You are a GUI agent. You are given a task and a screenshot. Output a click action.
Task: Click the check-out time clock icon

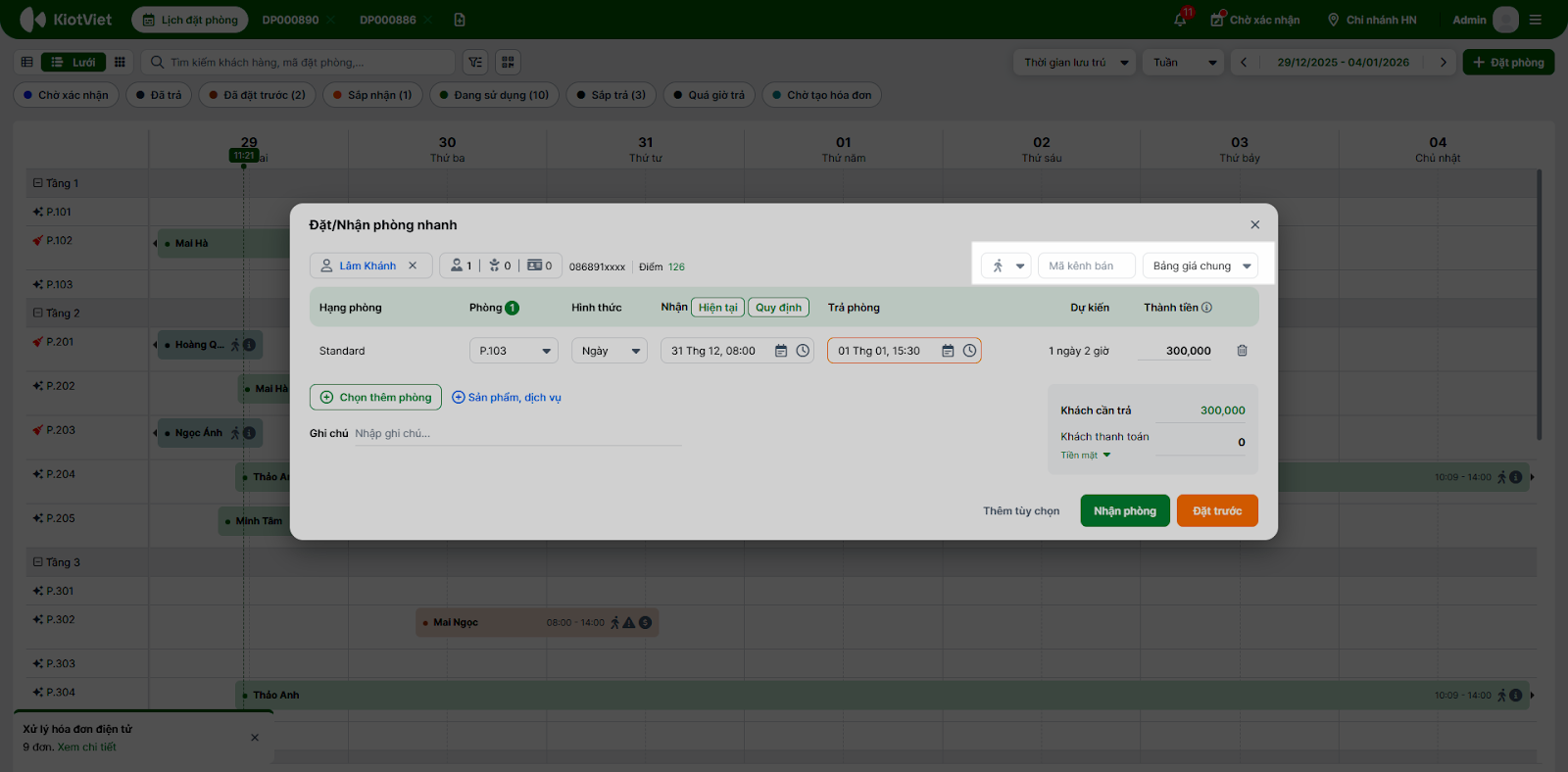coord(969,351)
